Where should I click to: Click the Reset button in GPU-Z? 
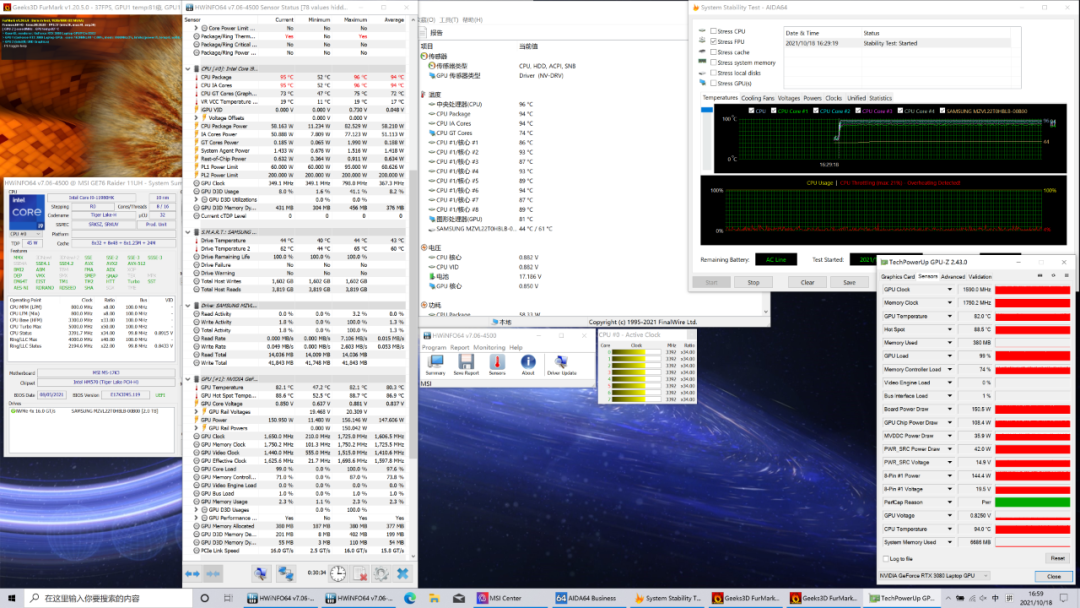coord(1055,559)
